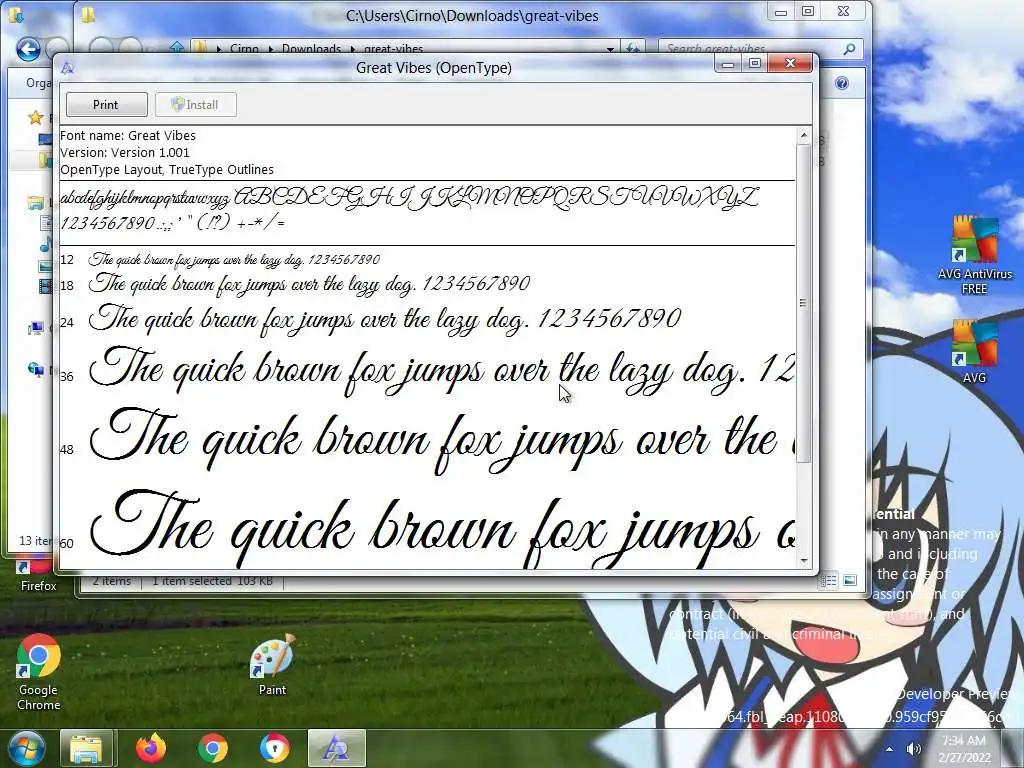Click the 36-point sample text line
This screenshot has width=1024, height=768.
pyautogui.click(x=442, y=370)
